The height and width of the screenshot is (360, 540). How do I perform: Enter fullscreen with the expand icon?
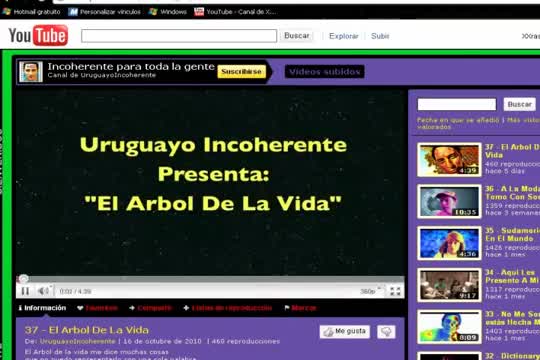coord(395,291)
